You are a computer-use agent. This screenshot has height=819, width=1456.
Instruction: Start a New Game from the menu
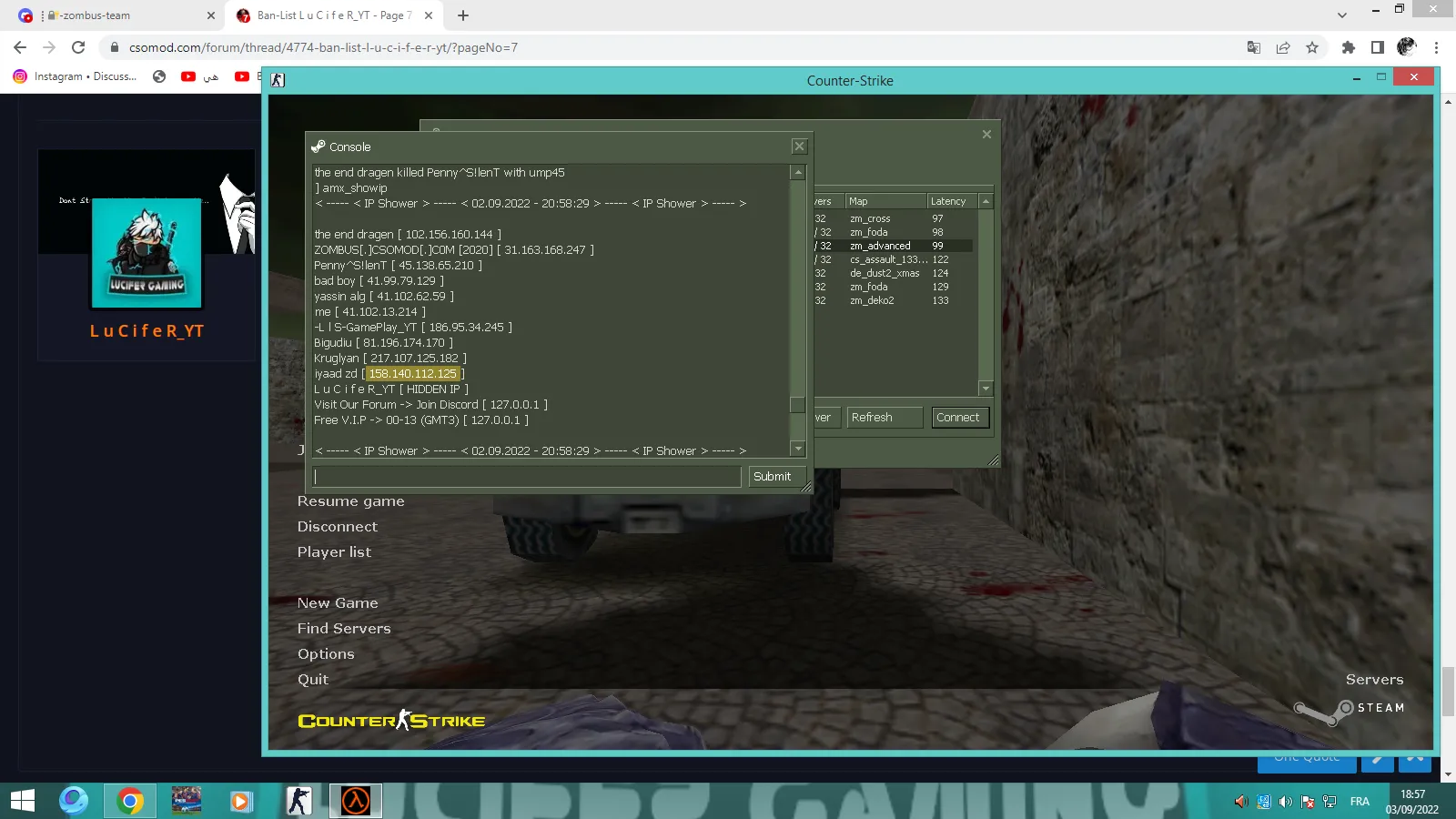pos(338,603)
